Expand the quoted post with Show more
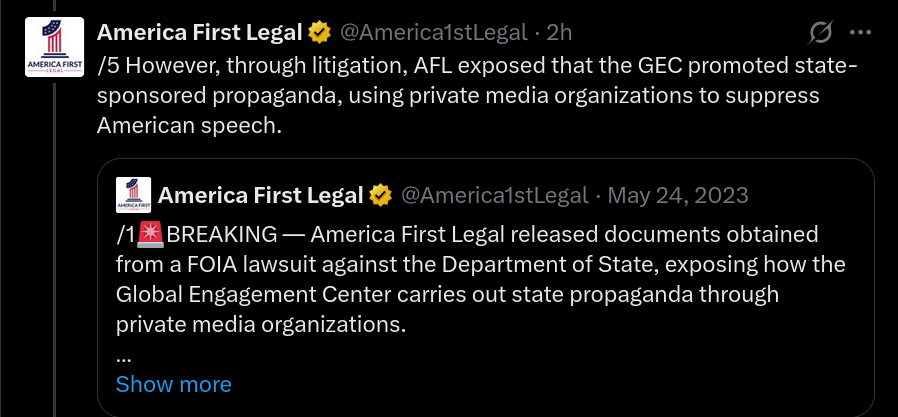This screenshot has width=898, height=417. (174, 384)
